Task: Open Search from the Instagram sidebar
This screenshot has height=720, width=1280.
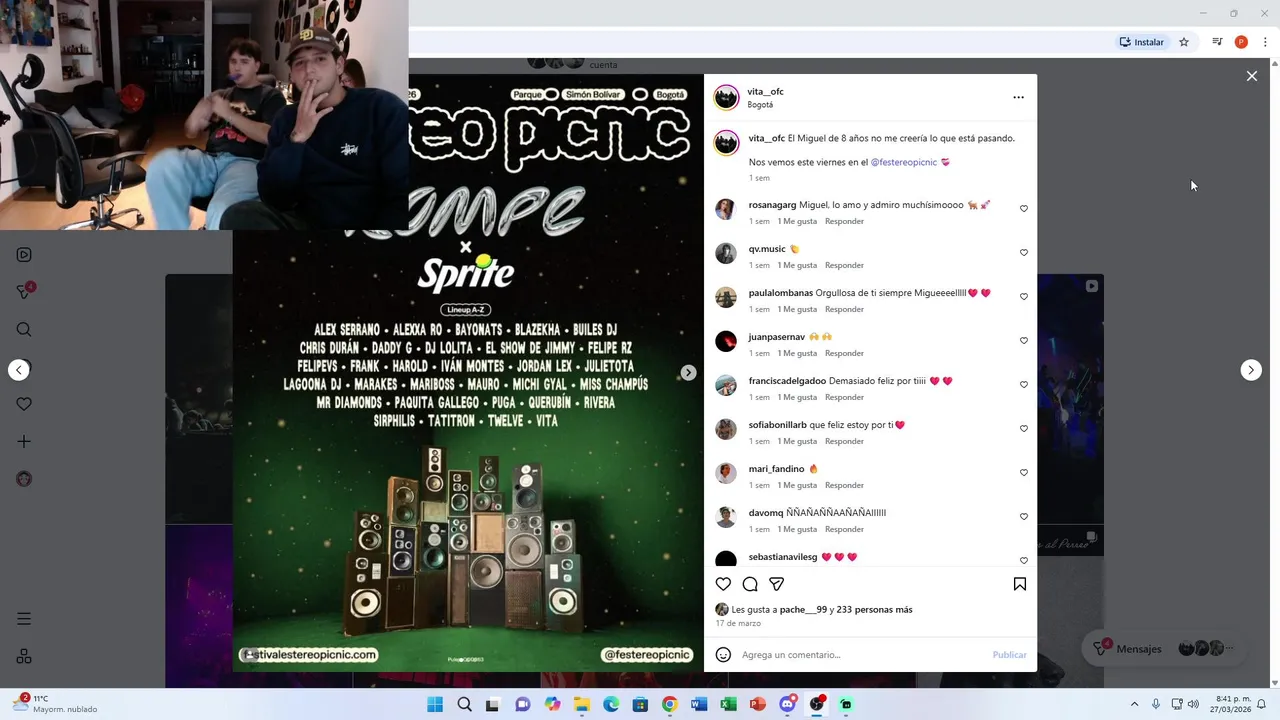Action: tap(24, 329)
